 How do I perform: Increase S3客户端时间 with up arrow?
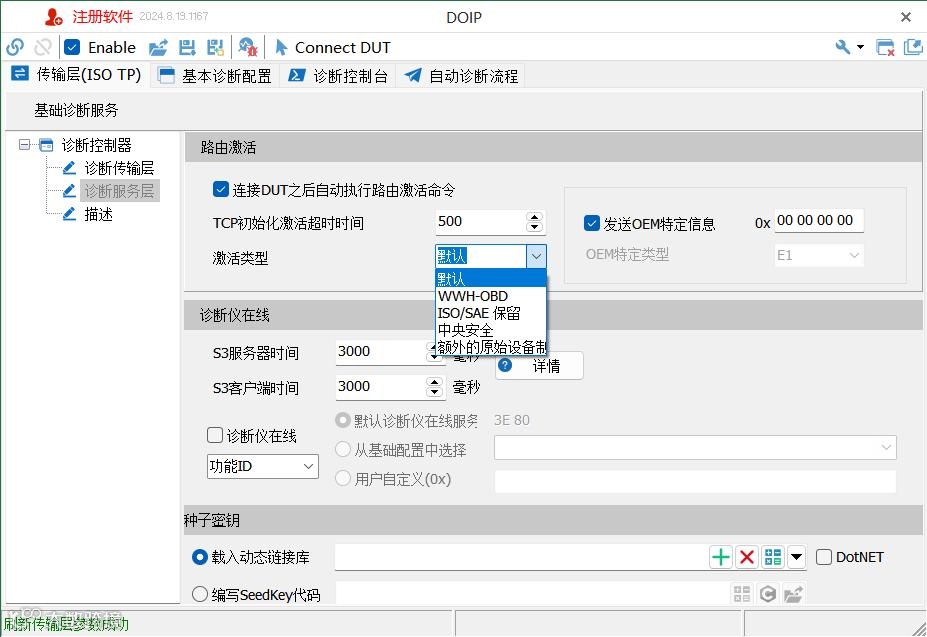(x=435, y=382)
